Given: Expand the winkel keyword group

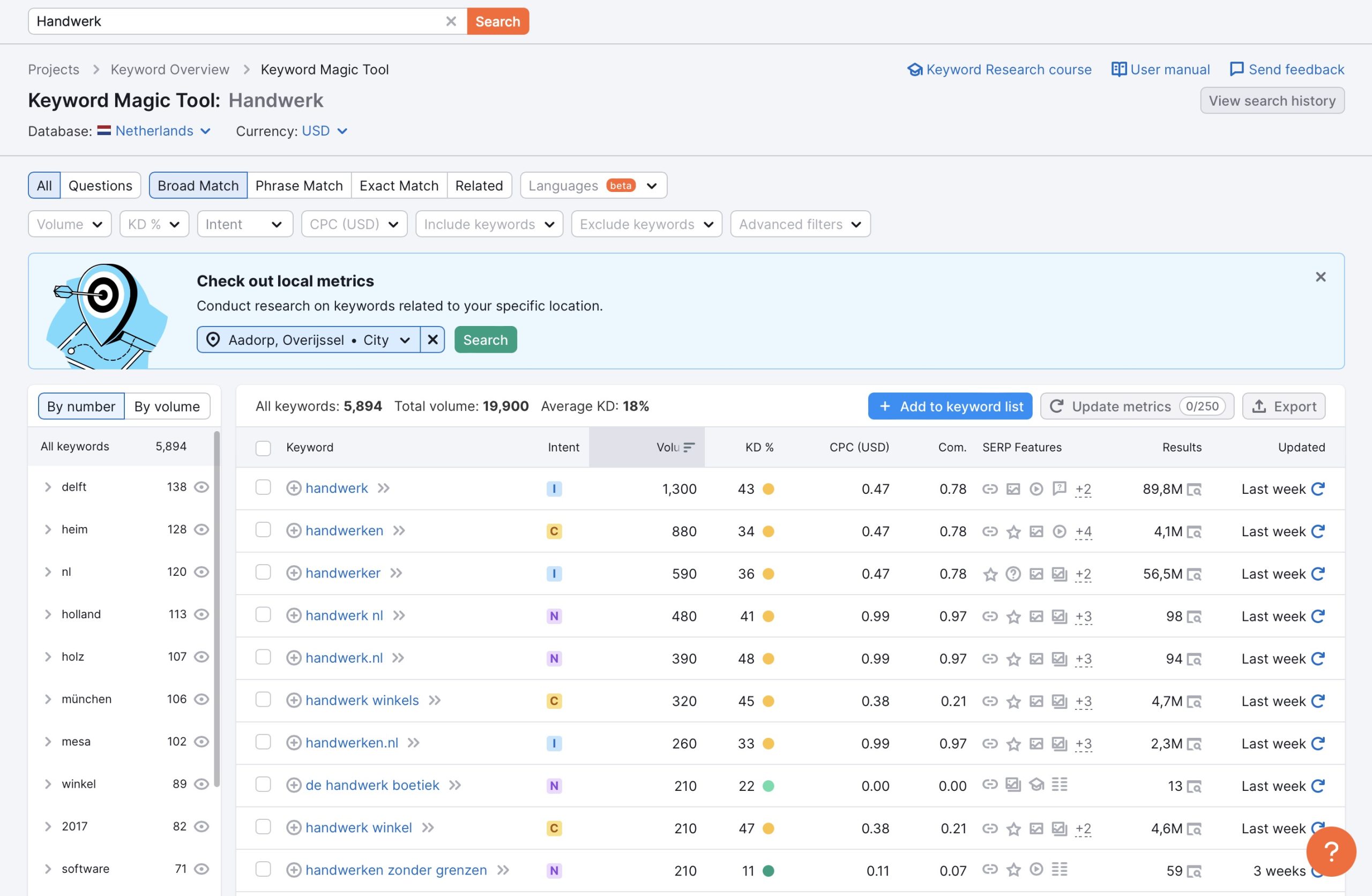Looking at the screenshot, I should (x=48, y=784).
